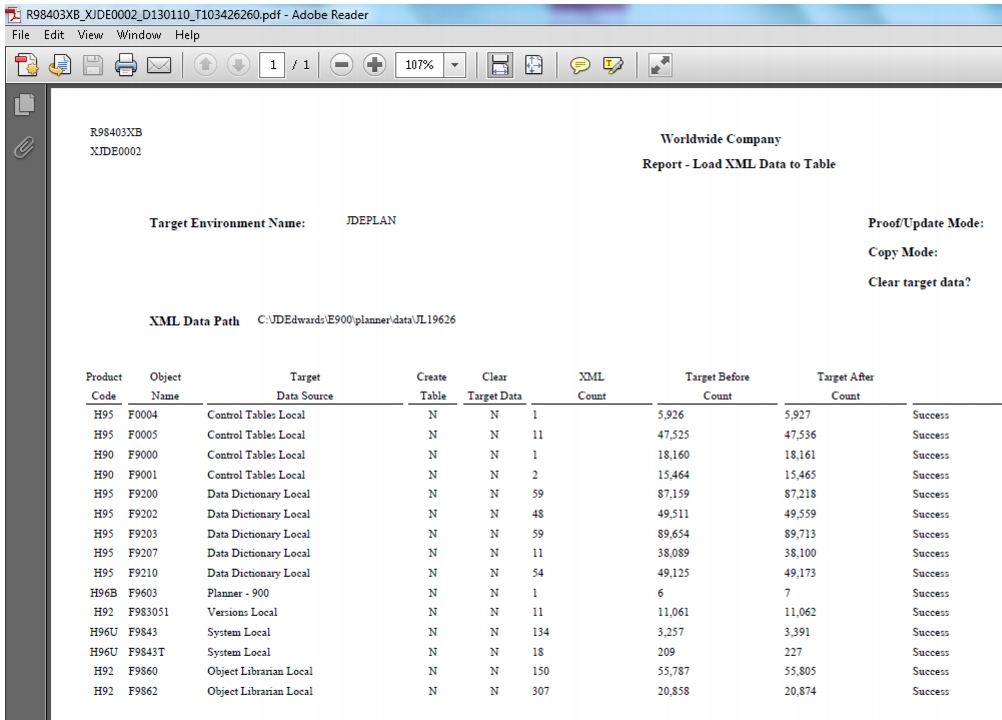Open the zoom percentage dropdown arrow
The image size is (1002, 720).
[x=454, y=65]
